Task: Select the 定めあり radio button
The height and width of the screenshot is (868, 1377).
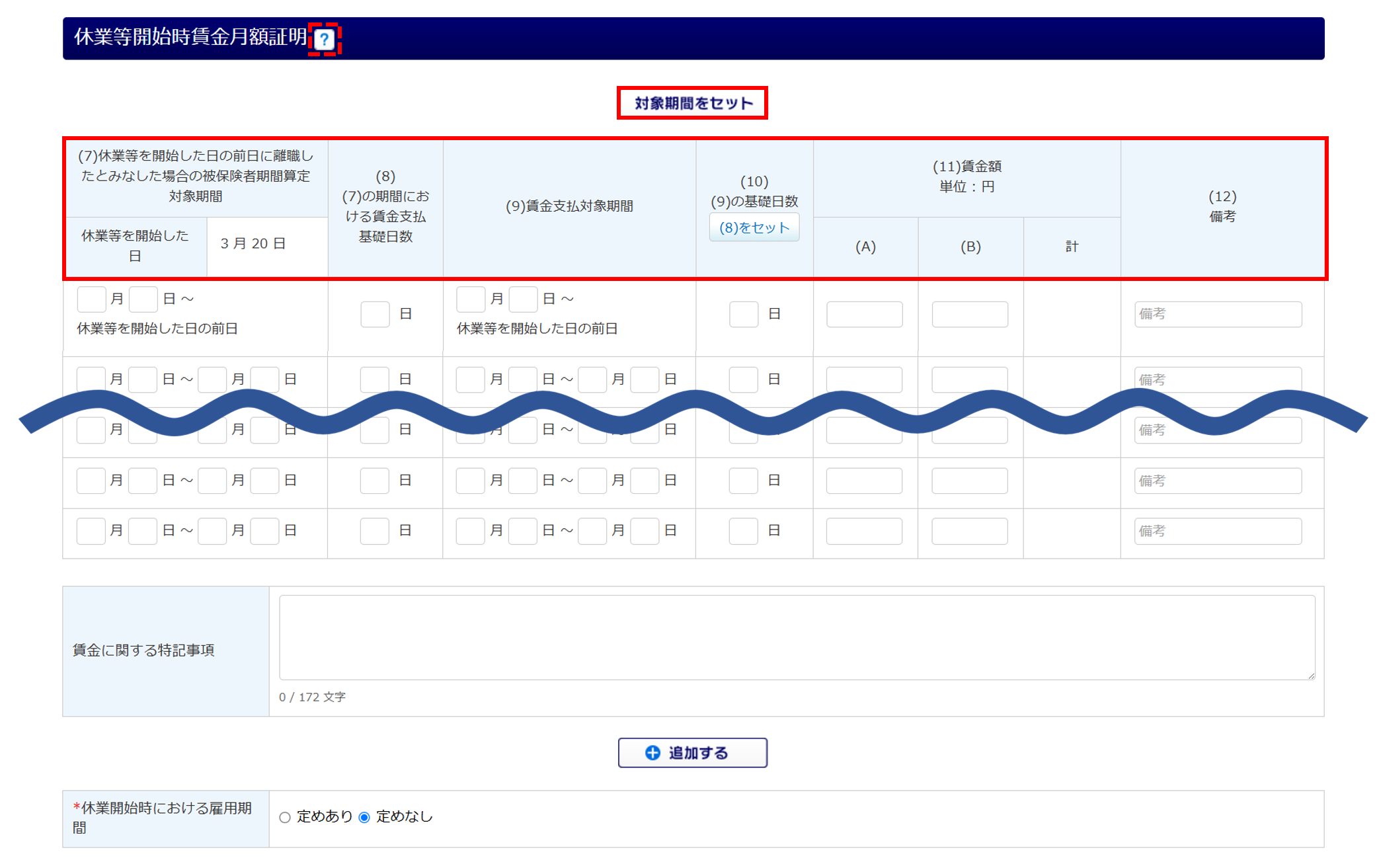Action: click(285, 817)
